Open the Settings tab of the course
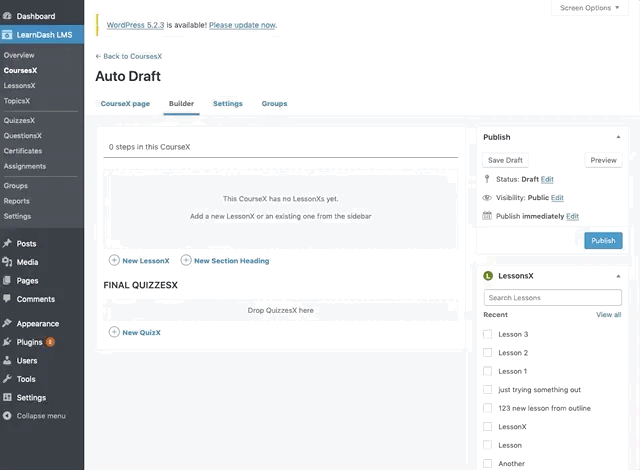Viewport: 640px width, 470px height. [x=227, y=104]
